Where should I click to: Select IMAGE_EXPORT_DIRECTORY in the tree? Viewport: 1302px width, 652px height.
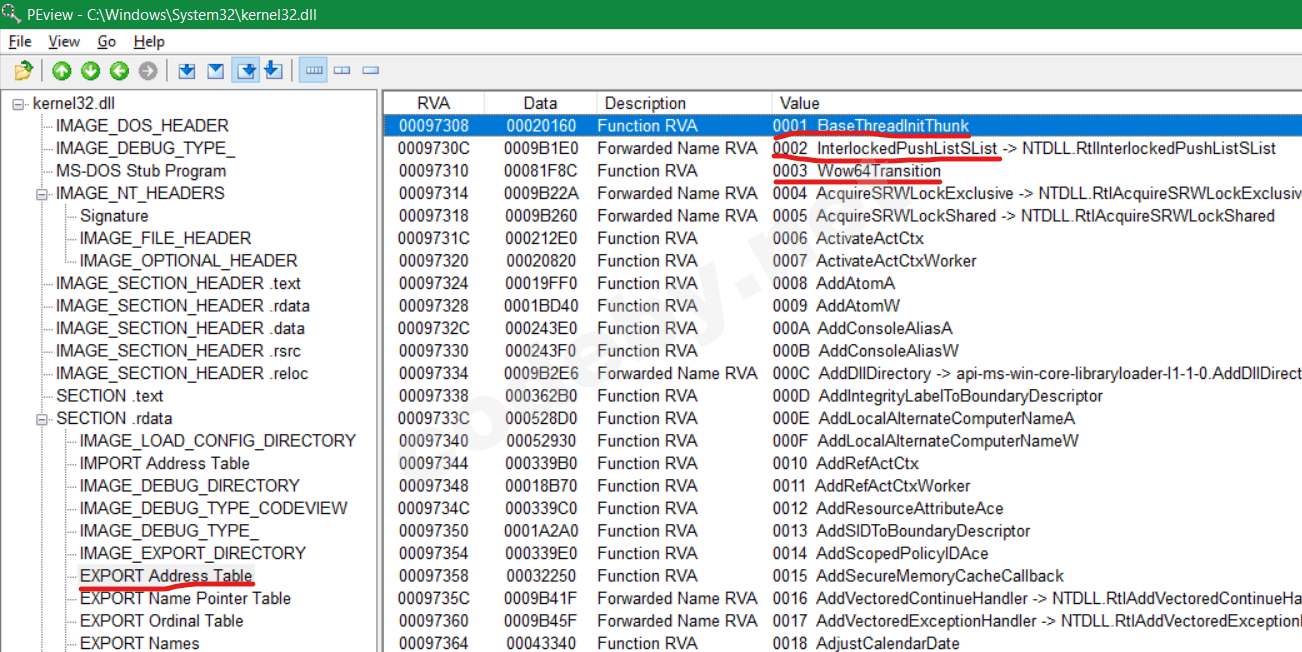coord(192,553)
